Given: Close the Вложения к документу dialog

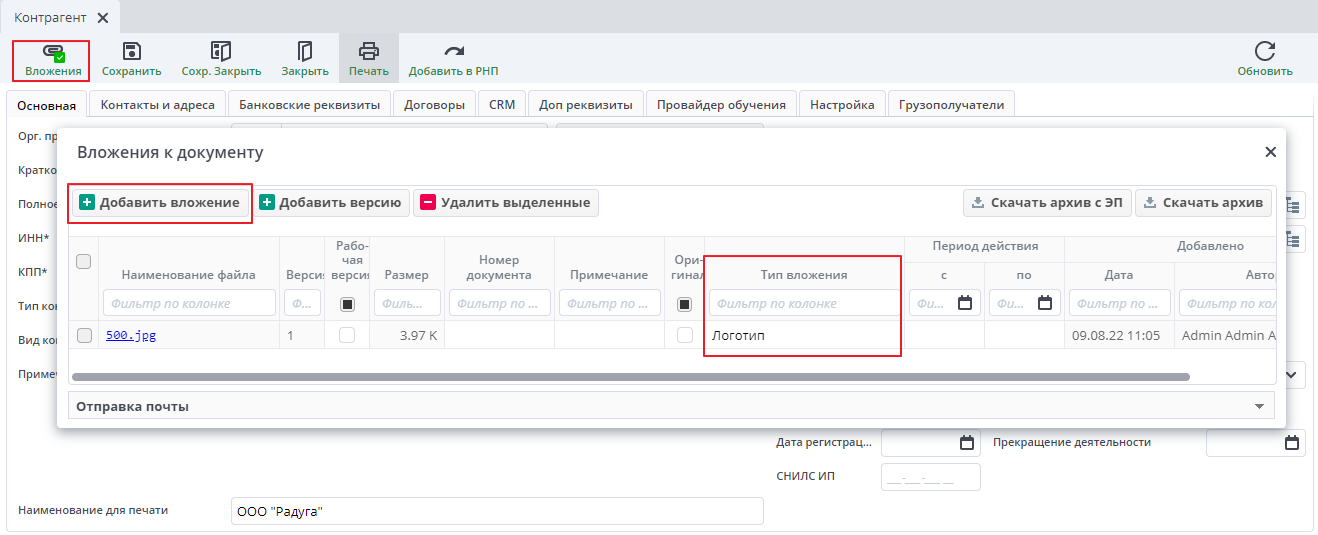Looking at the screenshot, I should pos(1270,152).
